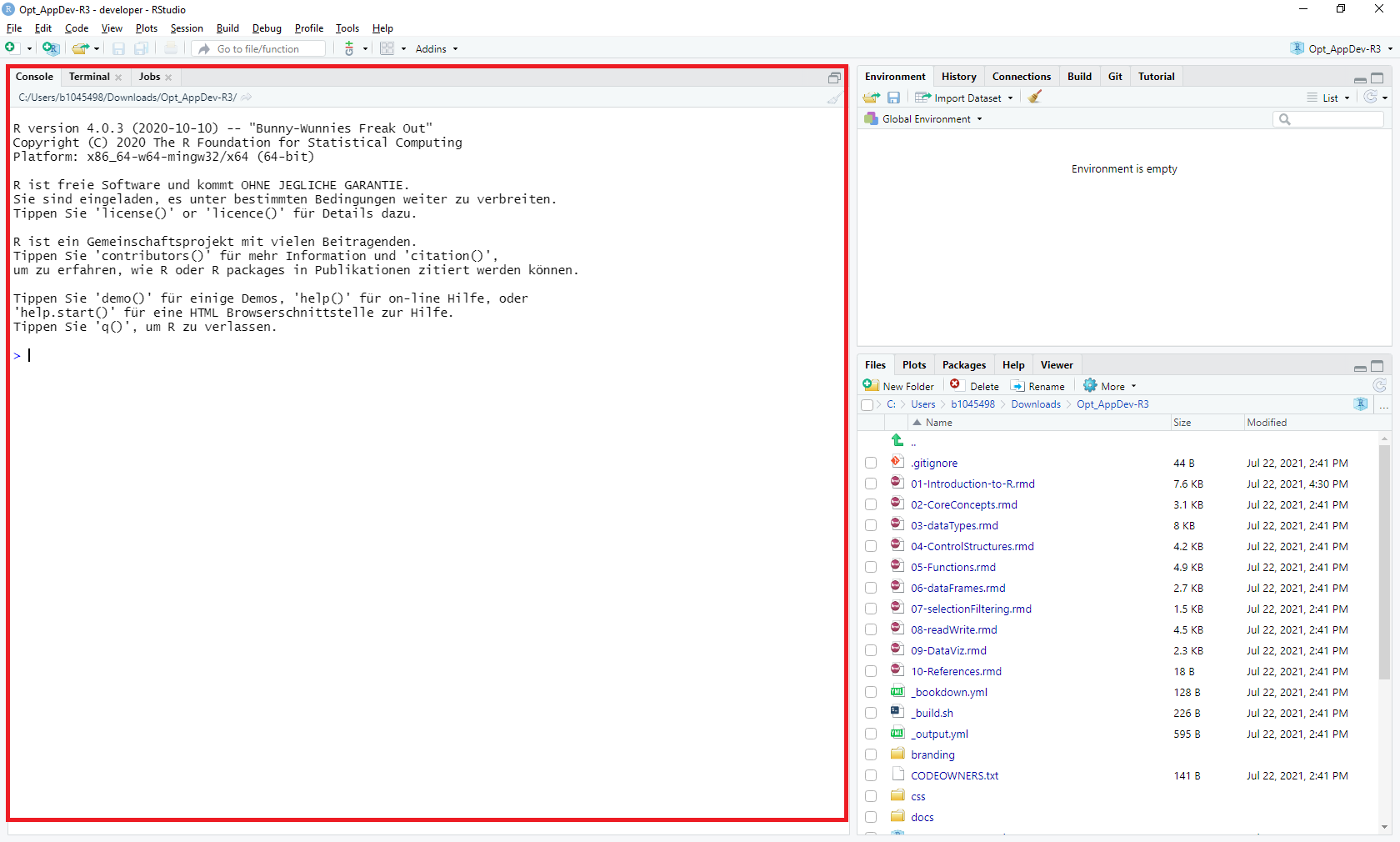This screenshot has width=1400, height=842.
Task: Check the box for branding folder
Action: 871,754
